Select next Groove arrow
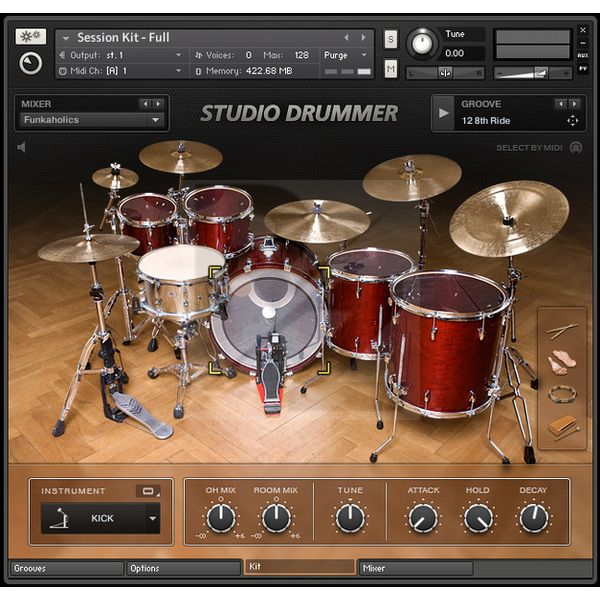 click(x=574, y=104)
